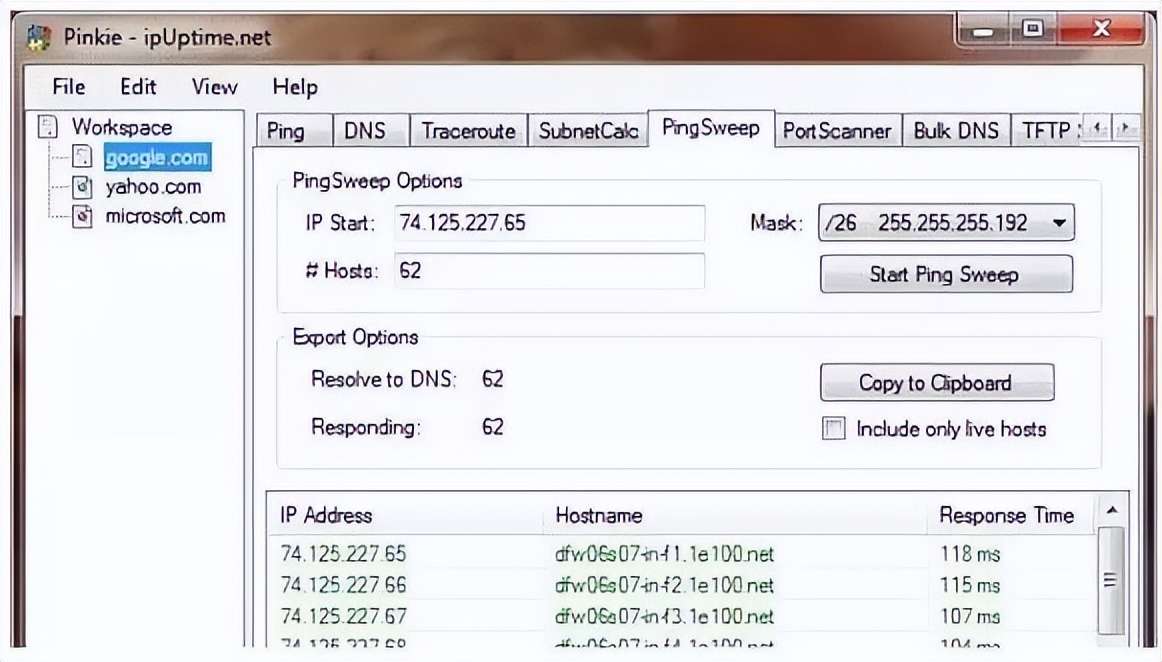
Task: Open the Edit menu
Action: click(x=138, y=87)
